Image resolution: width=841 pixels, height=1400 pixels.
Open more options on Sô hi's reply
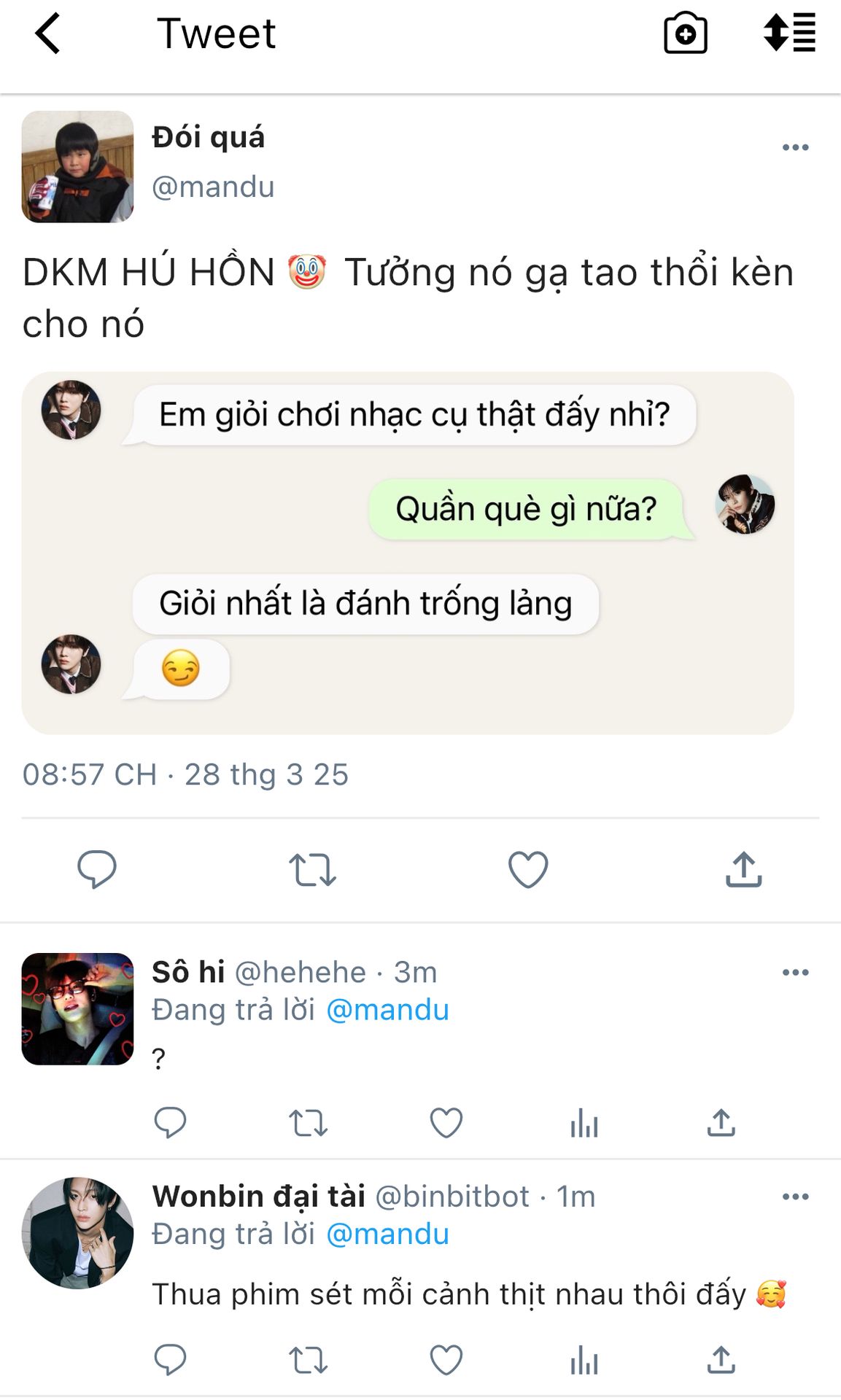tap(795, 973)
